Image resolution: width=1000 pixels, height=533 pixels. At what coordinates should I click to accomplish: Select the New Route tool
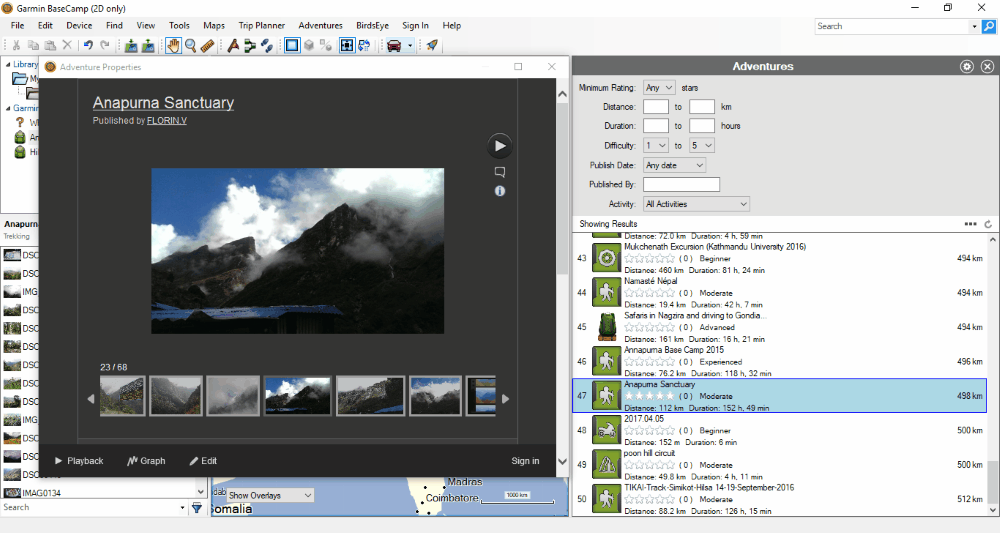[x=250, y=45]
